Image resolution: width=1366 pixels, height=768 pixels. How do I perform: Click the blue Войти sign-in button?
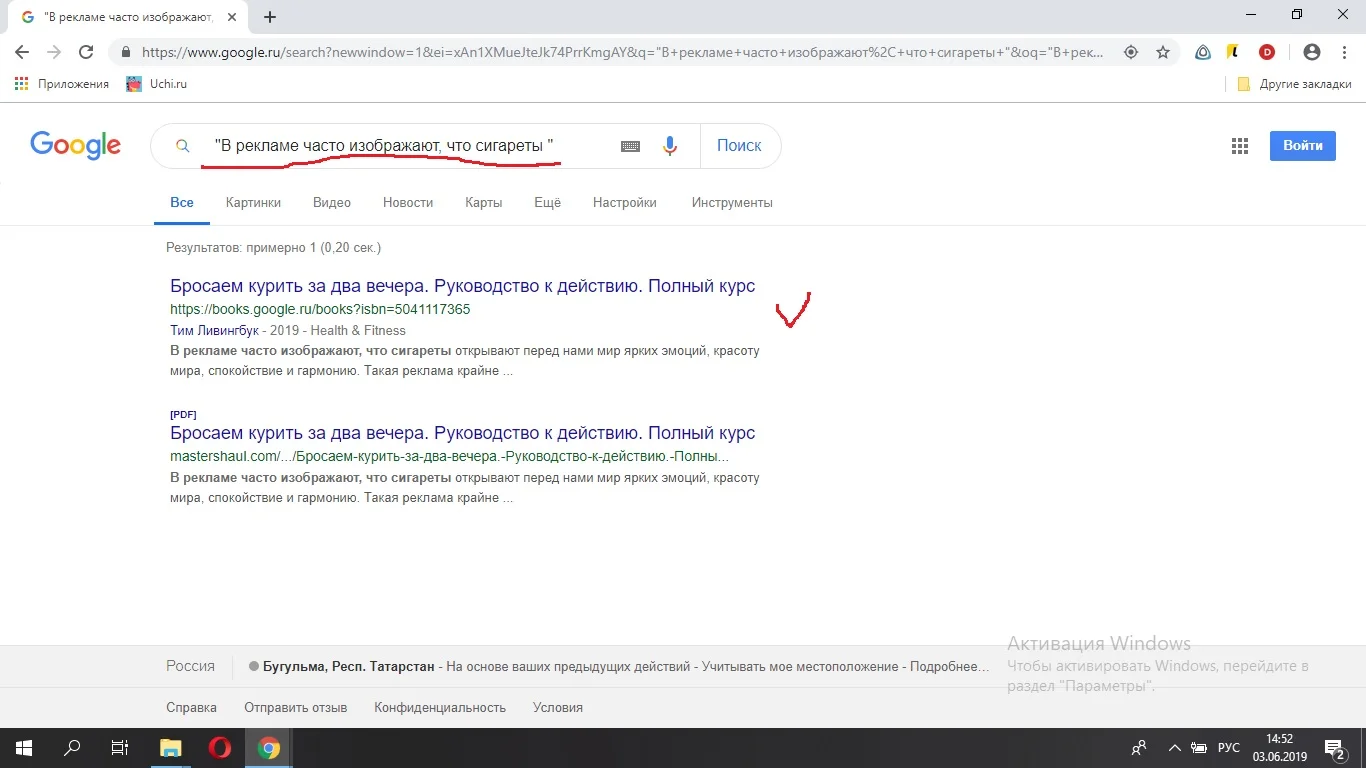pos(1303,145)
